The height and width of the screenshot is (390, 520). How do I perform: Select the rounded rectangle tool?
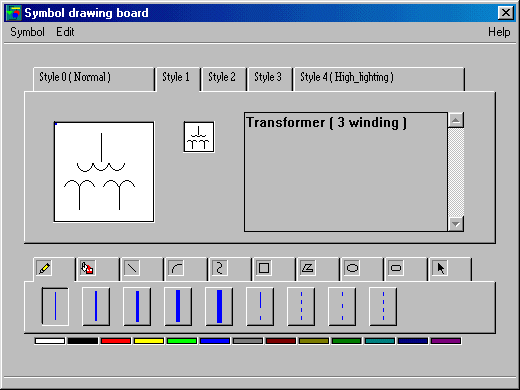[x=396, y=268]
